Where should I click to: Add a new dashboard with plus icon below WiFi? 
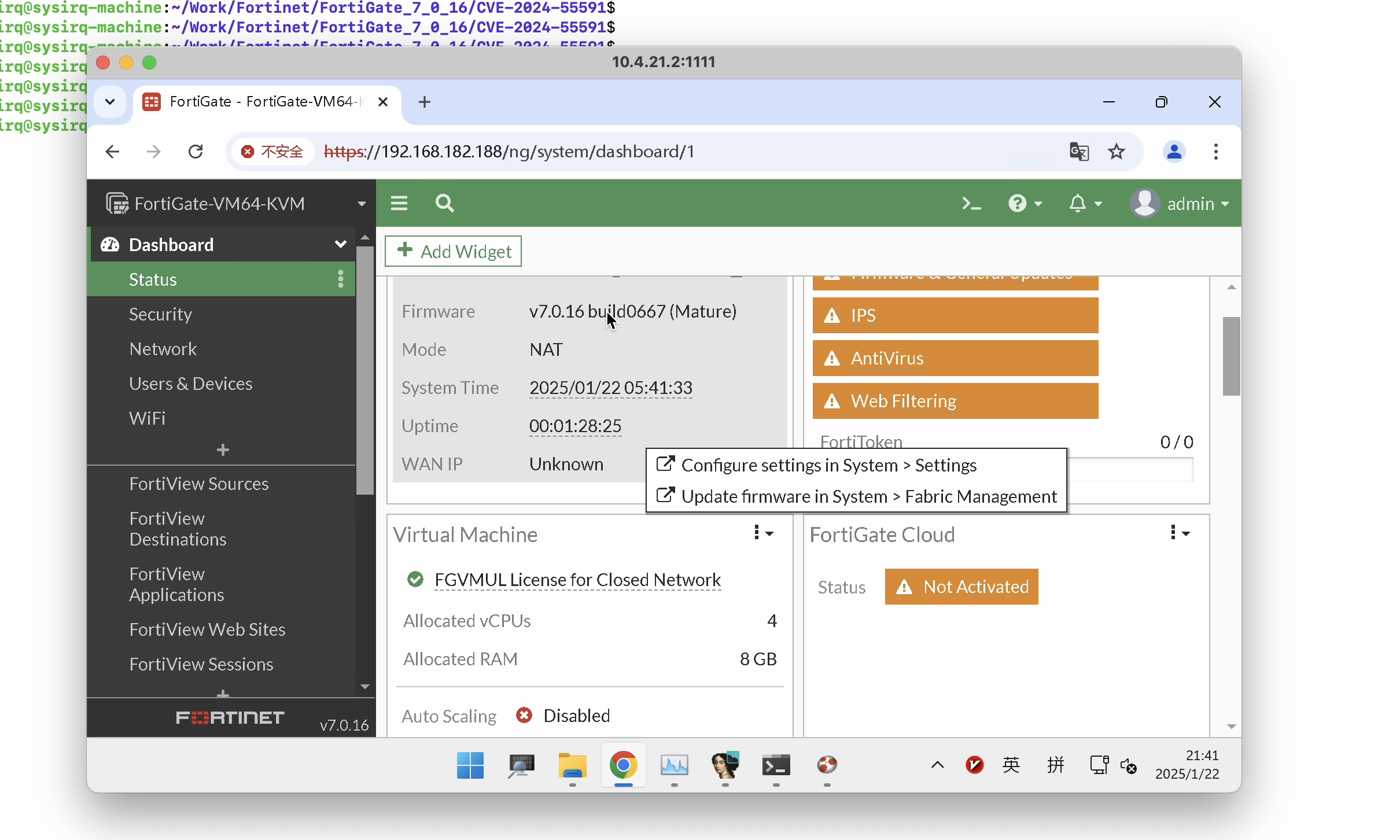(x=223, y=450)
